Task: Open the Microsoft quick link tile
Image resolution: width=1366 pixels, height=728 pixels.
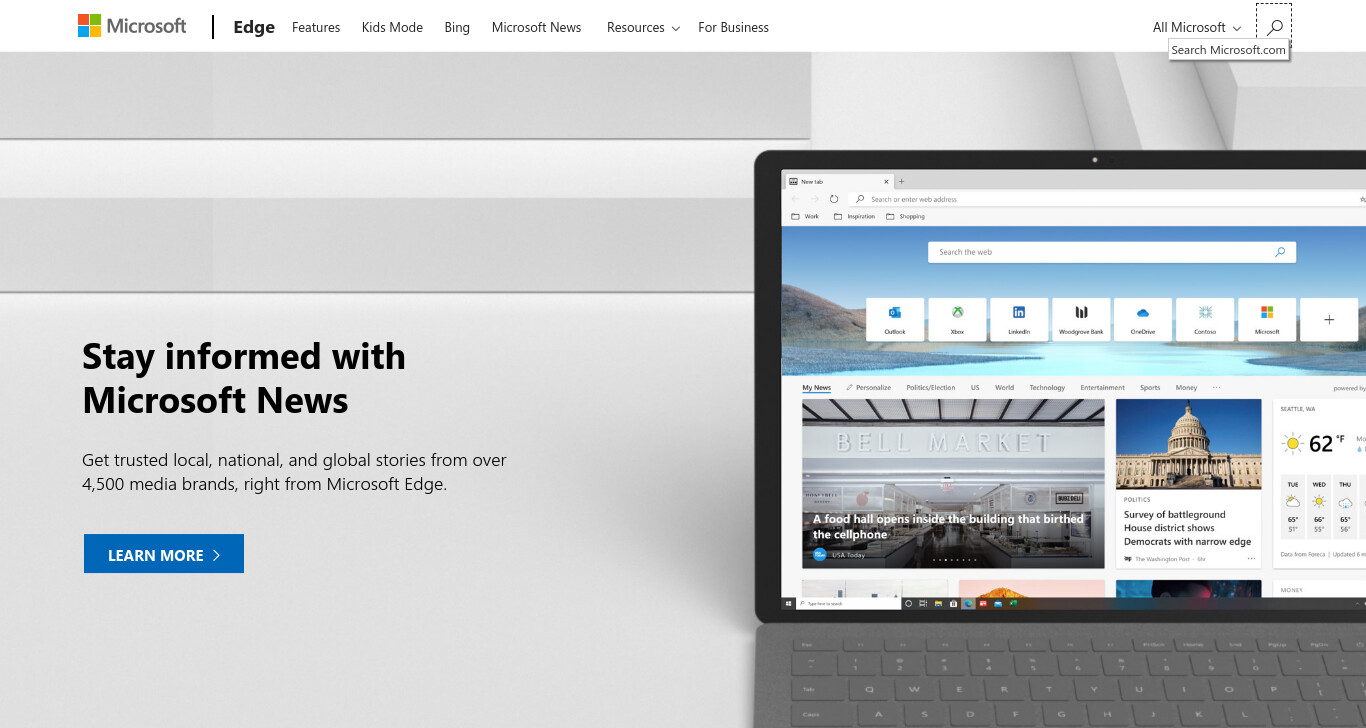Action: point(1267,319)
